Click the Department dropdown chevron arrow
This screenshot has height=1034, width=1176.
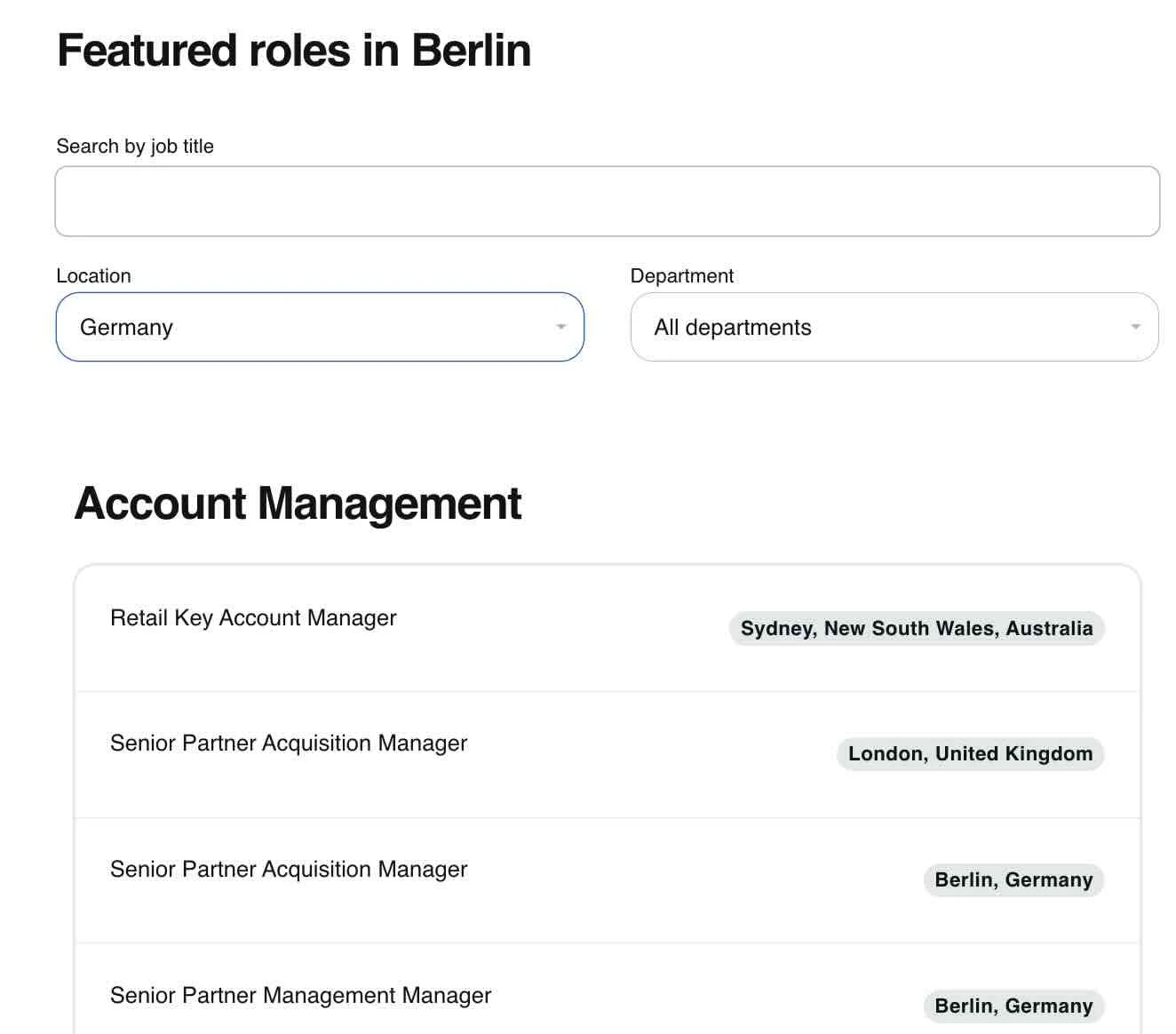(x=1134, y=327)
